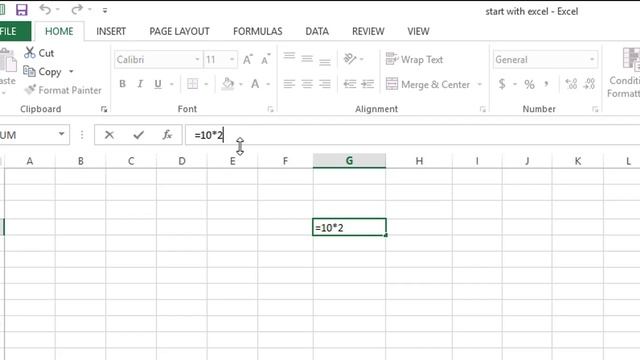Open the Customize Quick Access Toolbar menu
The height and width of the screenshot is (360, 640).
point(105,11)
